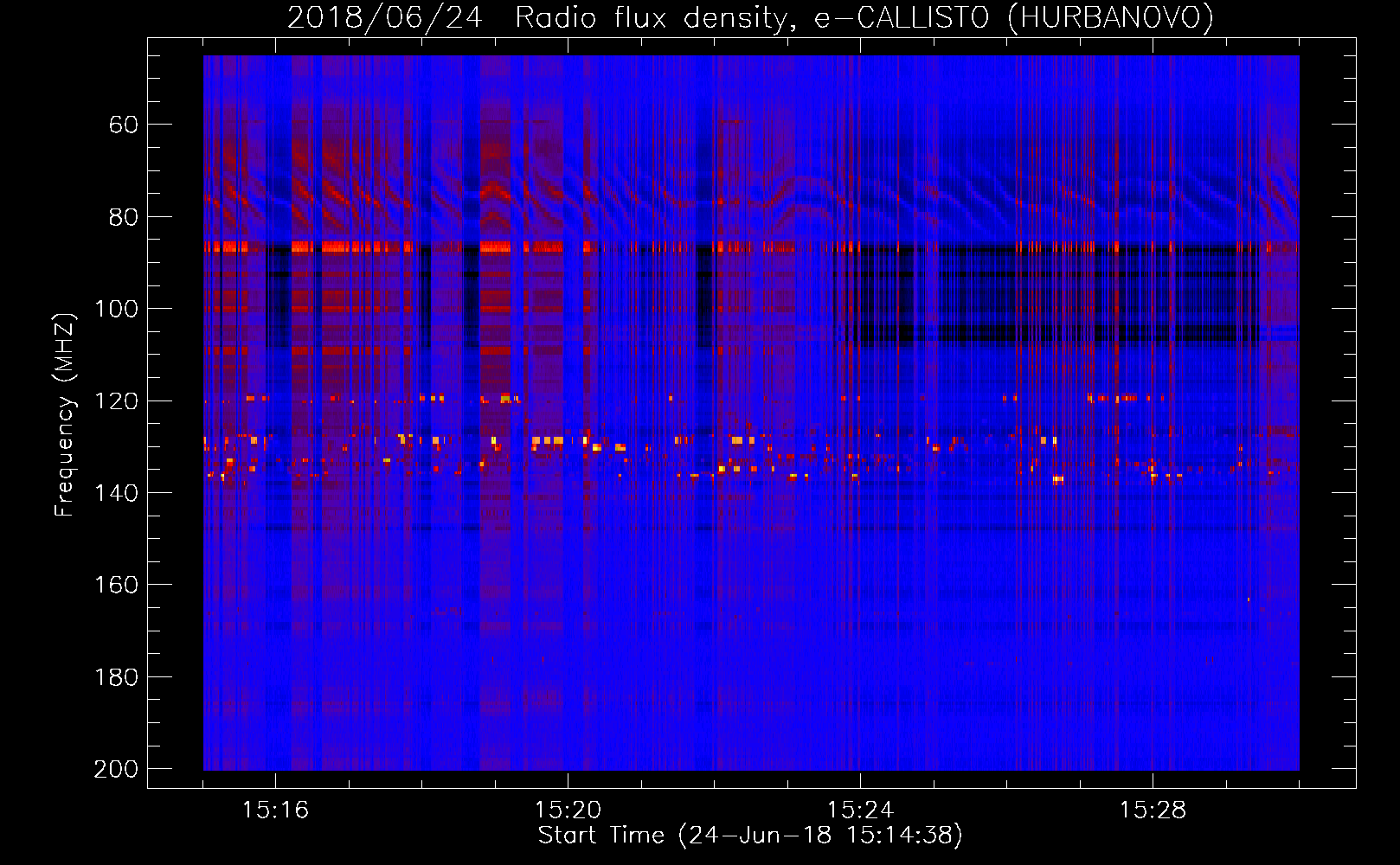This screenshot has height=865, width=1400.
Task: Click the 160 MHz frequency tick label
Action: pyautogui.click(x=116, y=585)
